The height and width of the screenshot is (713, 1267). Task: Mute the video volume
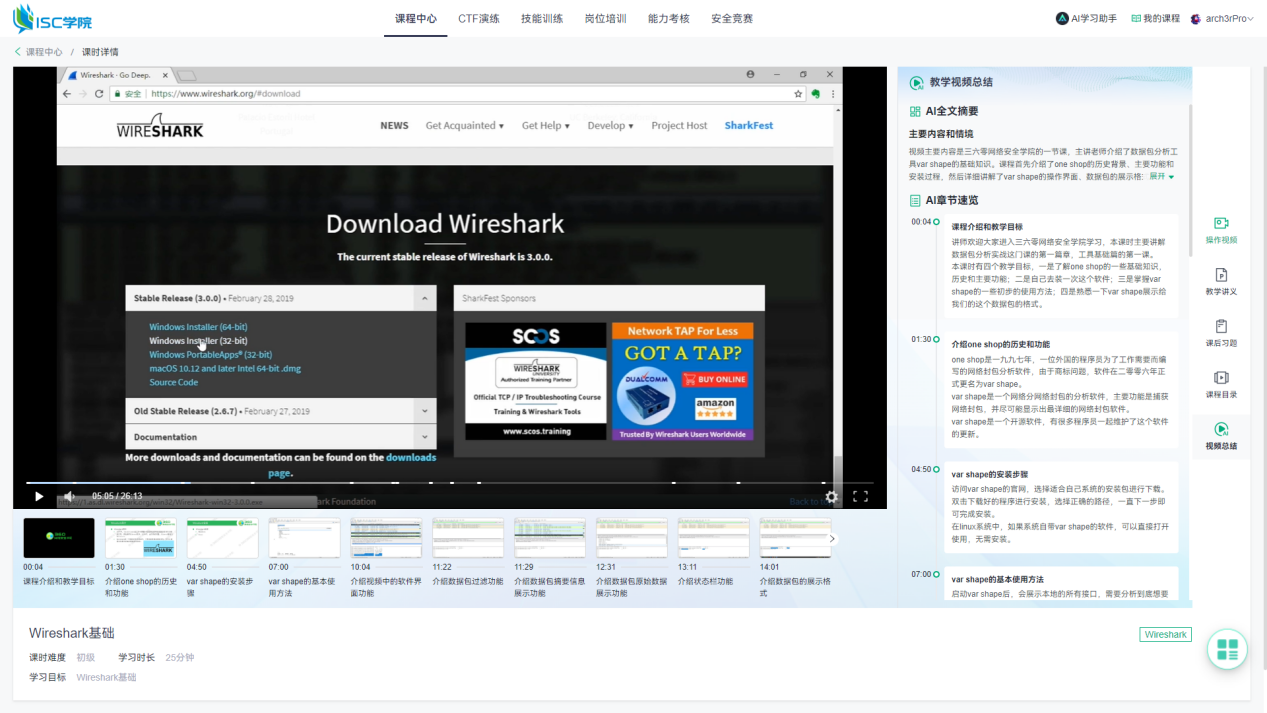coord(69,496)
